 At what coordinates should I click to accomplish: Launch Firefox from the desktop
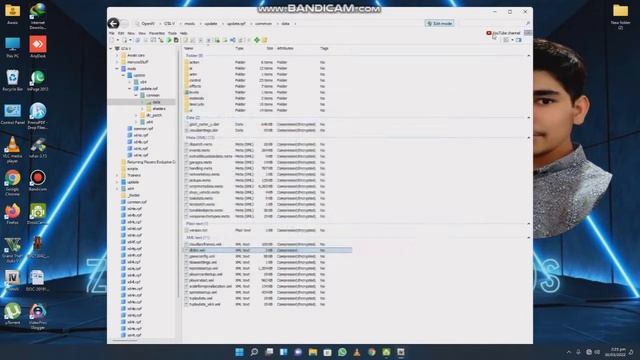tap(12, 214)
